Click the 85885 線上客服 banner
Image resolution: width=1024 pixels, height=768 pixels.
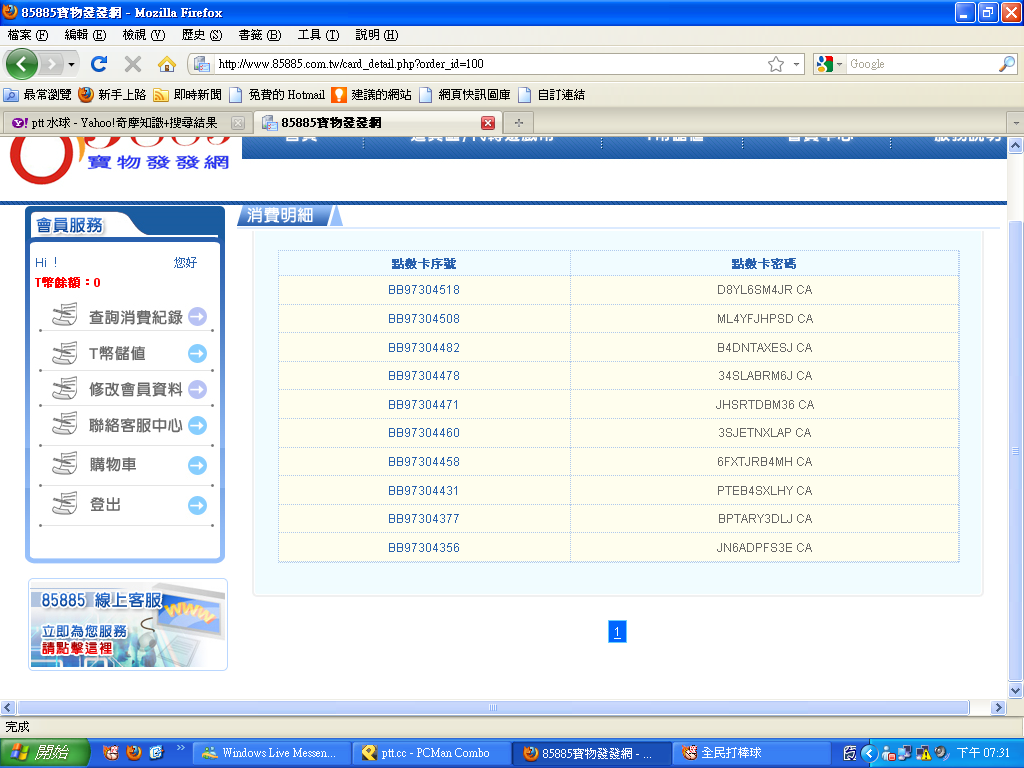[128, 624]
